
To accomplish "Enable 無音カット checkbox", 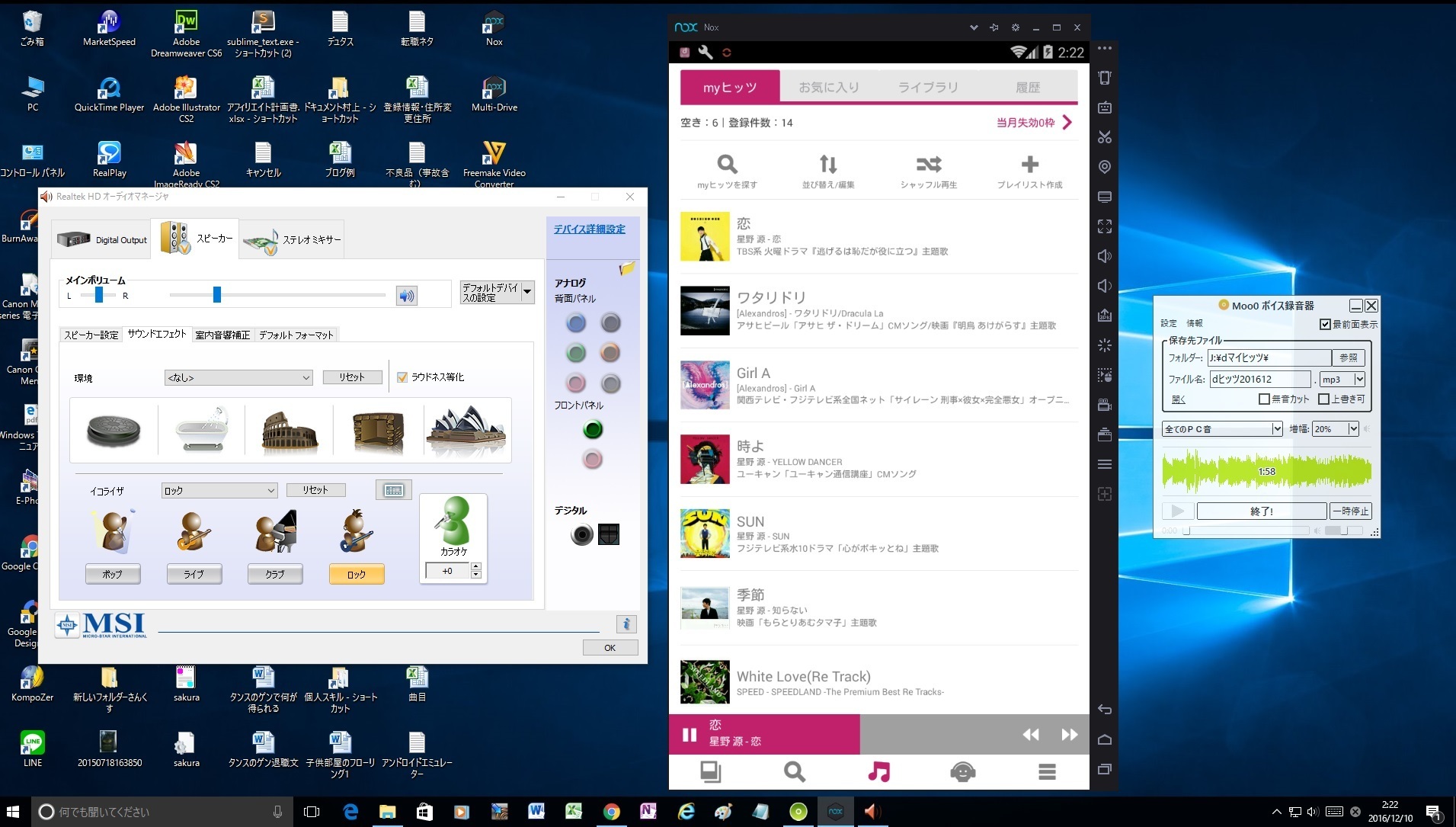I will click(1264, 399).
